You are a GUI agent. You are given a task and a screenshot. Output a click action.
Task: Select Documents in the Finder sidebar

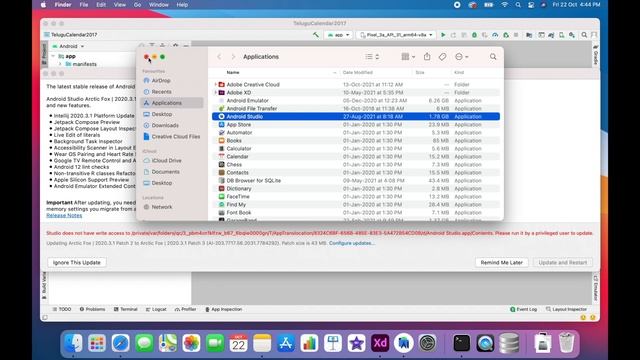(165, 172)
